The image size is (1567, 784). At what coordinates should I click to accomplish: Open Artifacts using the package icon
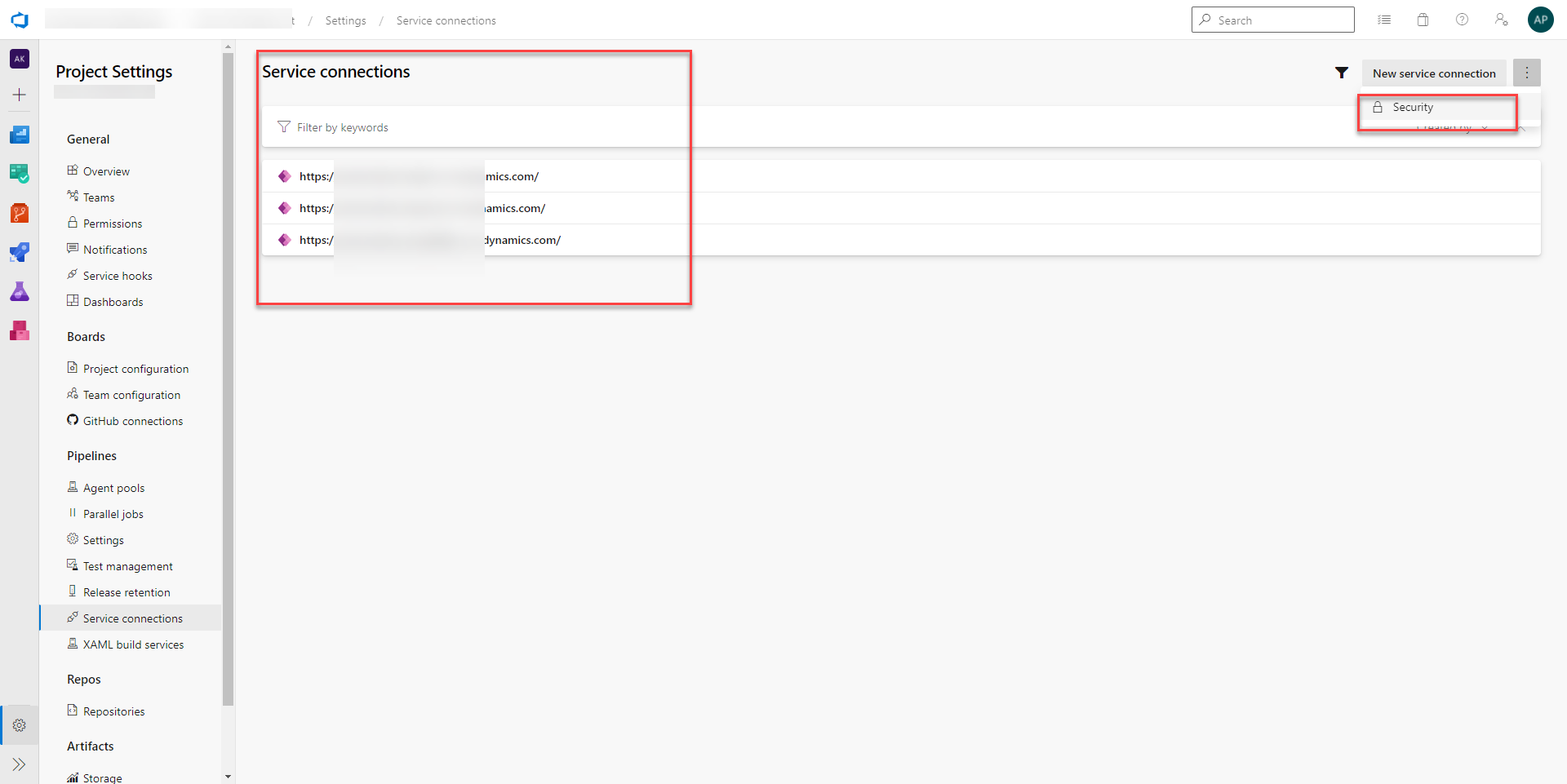click(x=20, y=330)
